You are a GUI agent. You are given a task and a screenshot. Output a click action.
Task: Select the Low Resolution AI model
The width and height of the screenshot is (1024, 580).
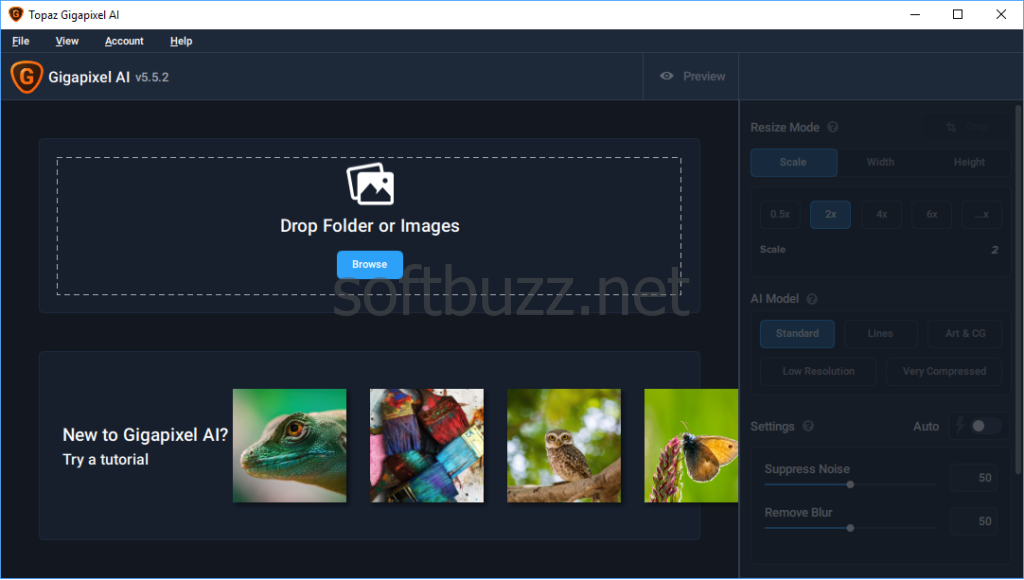tap(818, 372)
